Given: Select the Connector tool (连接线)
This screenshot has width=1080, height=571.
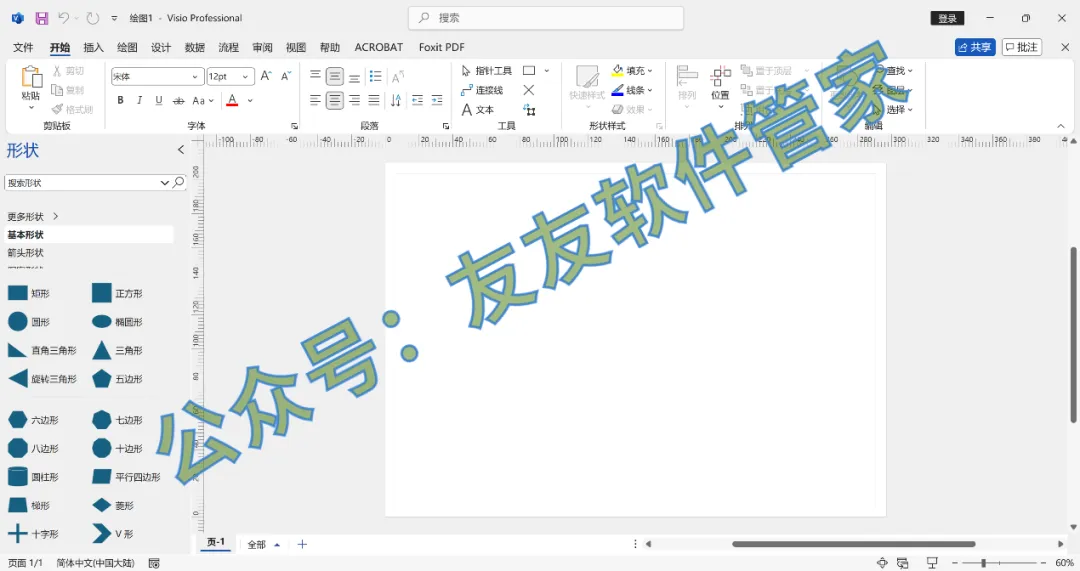Looking at the screenshot, I should point(482,90).
